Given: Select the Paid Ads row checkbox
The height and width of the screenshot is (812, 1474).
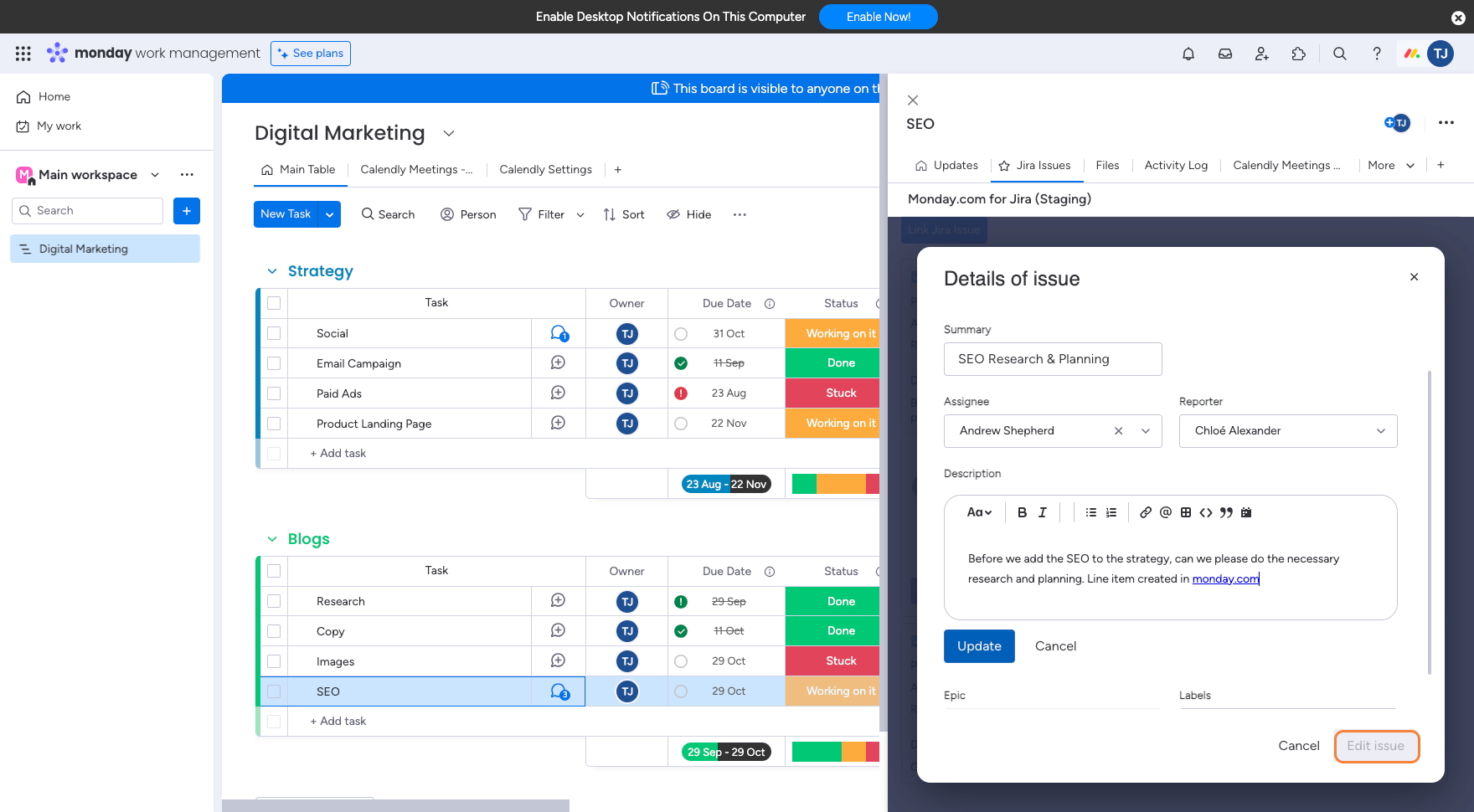Looking at the screenshot, I should pos(274,393).
